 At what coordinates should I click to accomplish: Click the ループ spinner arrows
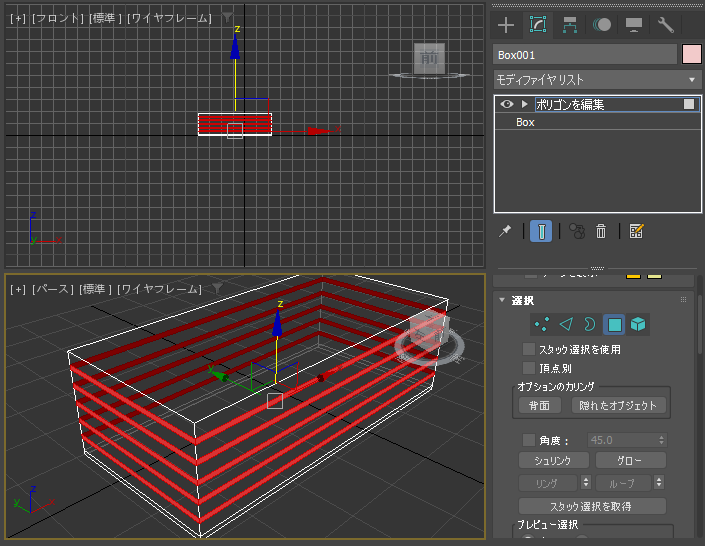(x=659, y=483)
